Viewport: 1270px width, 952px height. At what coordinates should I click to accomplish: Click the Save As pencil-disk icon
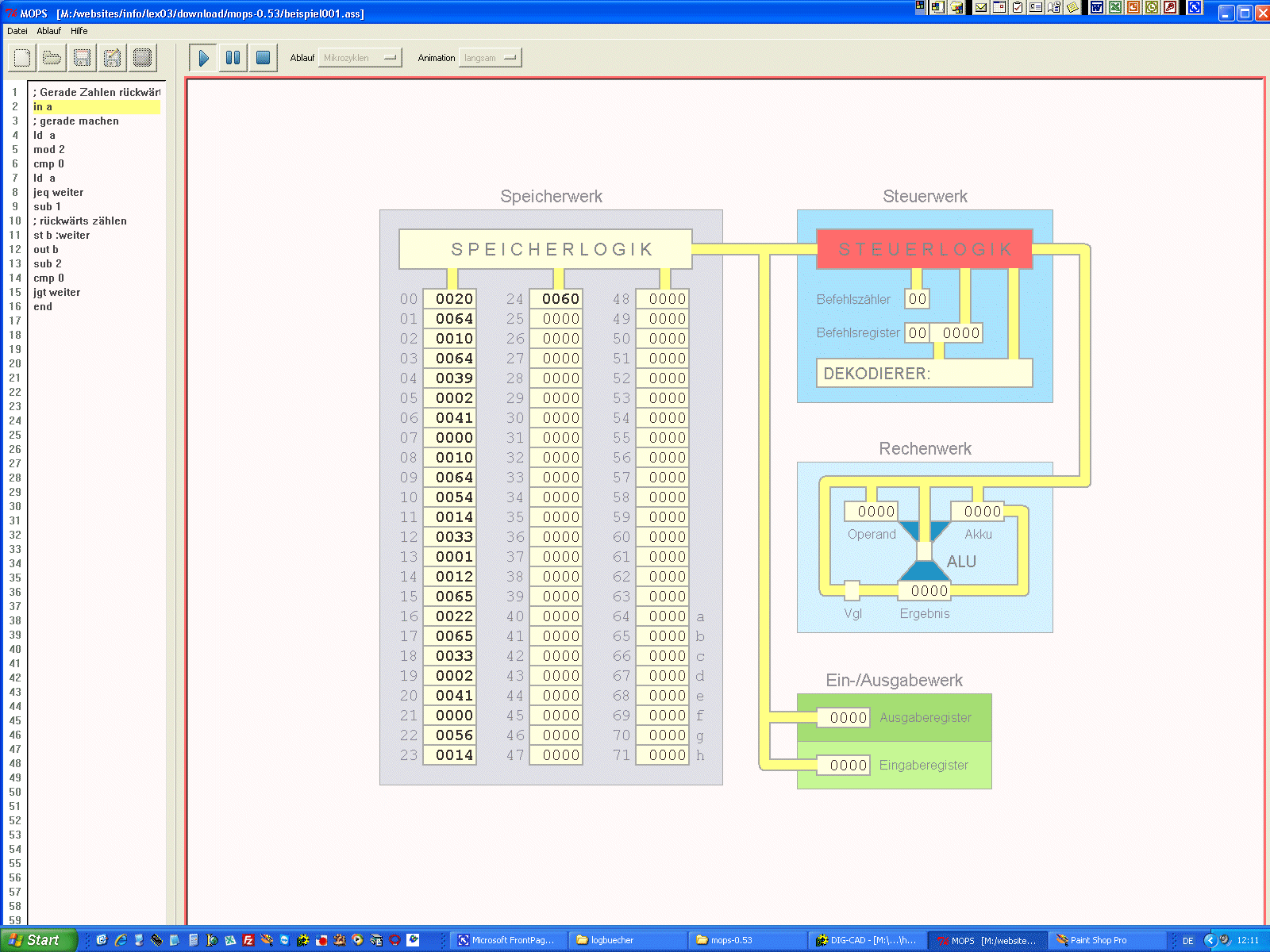(112, 58)
